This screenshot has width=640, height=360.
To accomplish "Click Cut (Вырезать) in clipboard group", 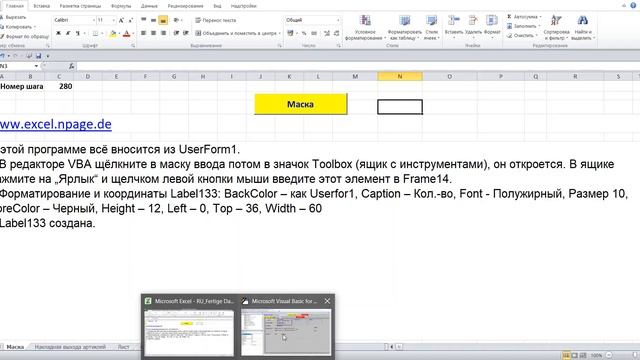I will tap(13, 17).
